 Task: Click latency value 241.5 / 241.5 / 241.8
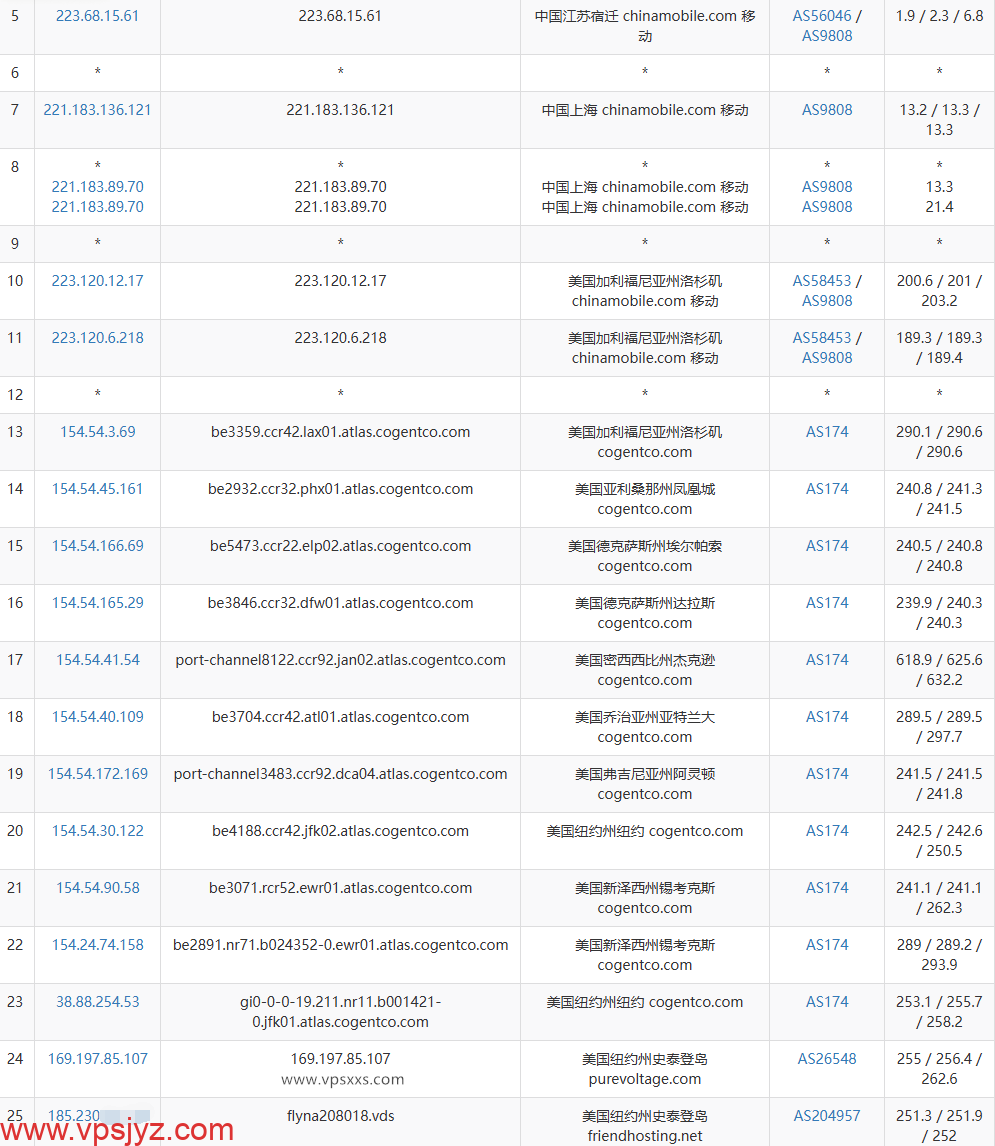(939, 783)
